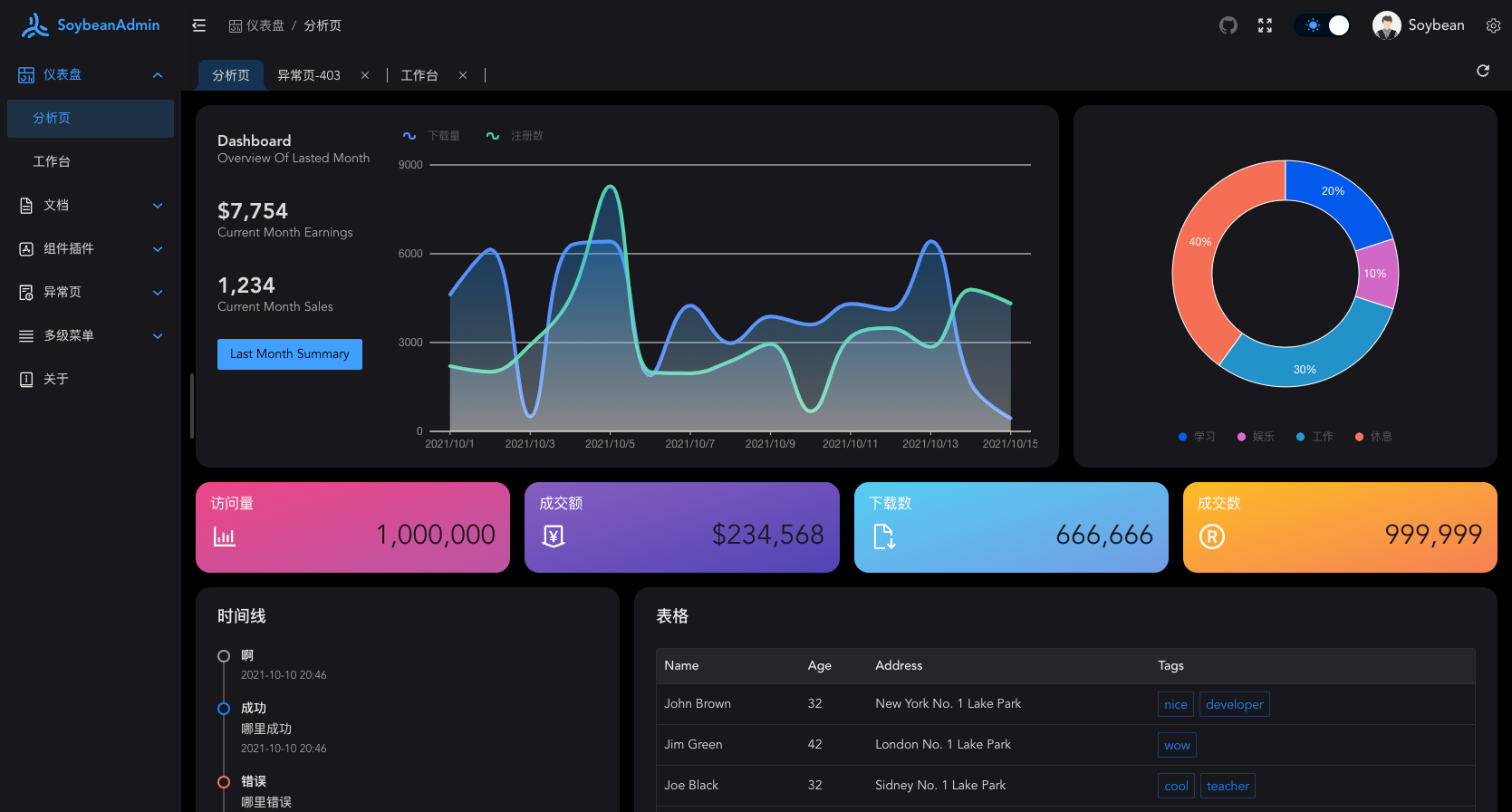The image size is (1512, 812).
Task: Open the Soybean user dropdown
Action: coord(1419,25)
